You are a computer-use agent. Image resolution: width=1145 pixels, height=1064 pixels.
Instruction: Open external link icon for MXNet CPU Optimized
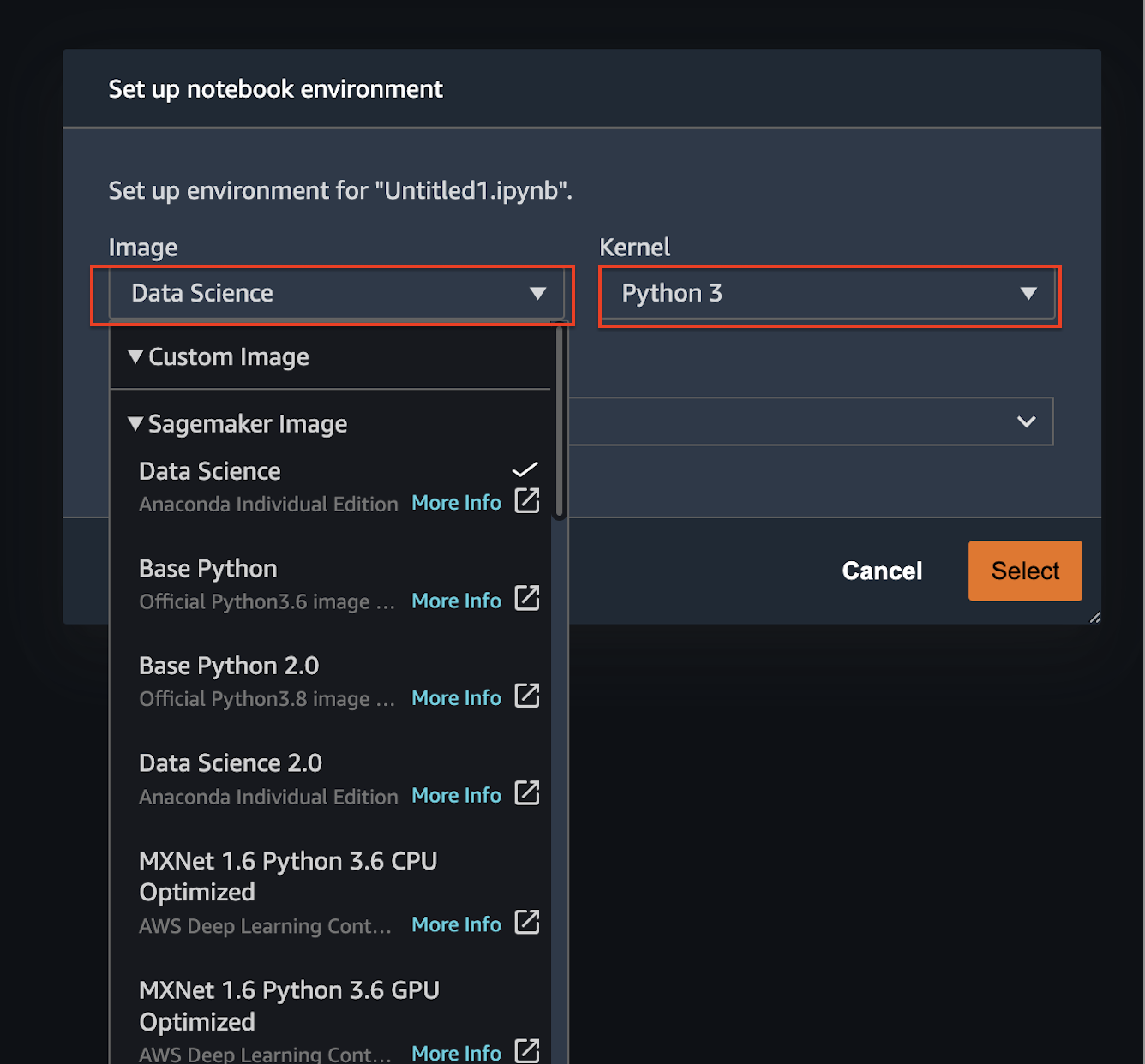pos(526,924)
